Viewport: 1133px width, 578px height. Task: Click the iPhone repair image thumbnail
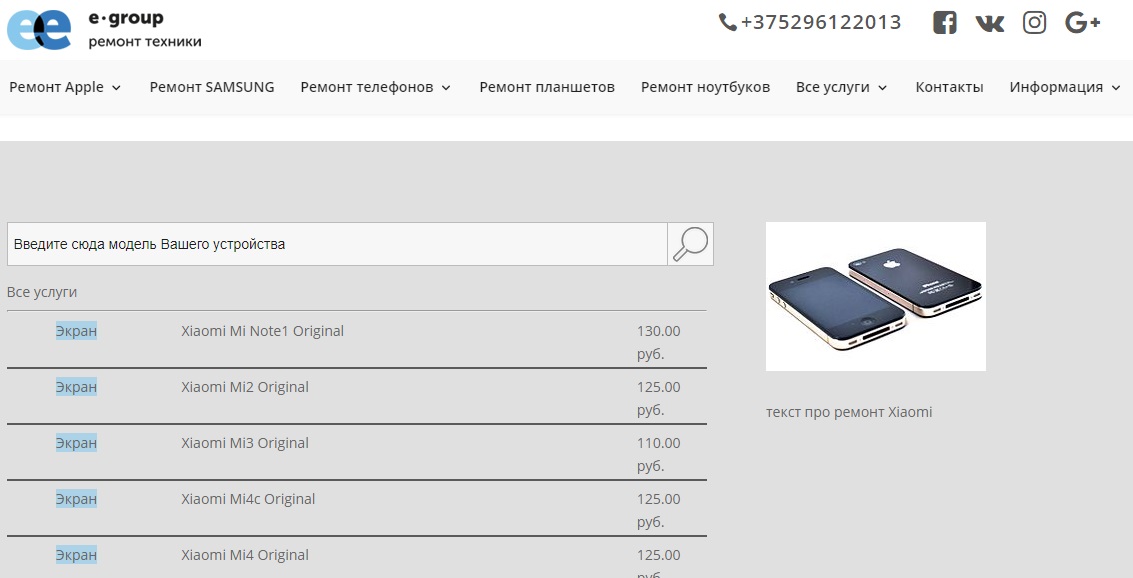tap(876, 296)
